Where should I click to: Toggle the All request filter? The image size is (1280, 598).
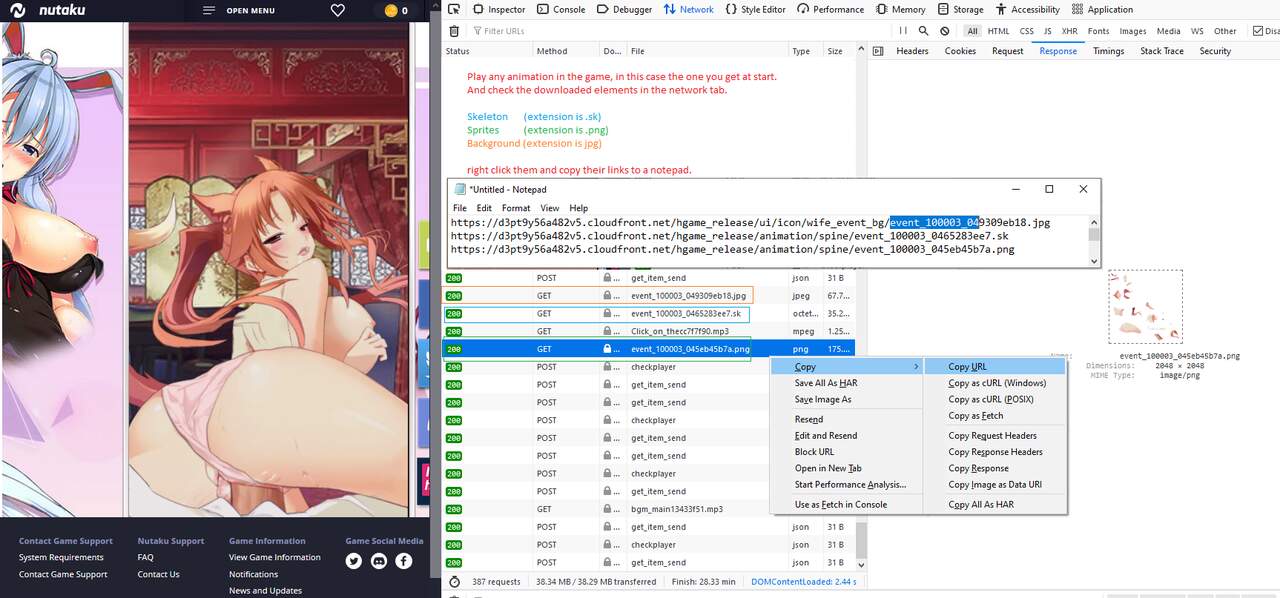pyautogui.click(x=972, y=31)
